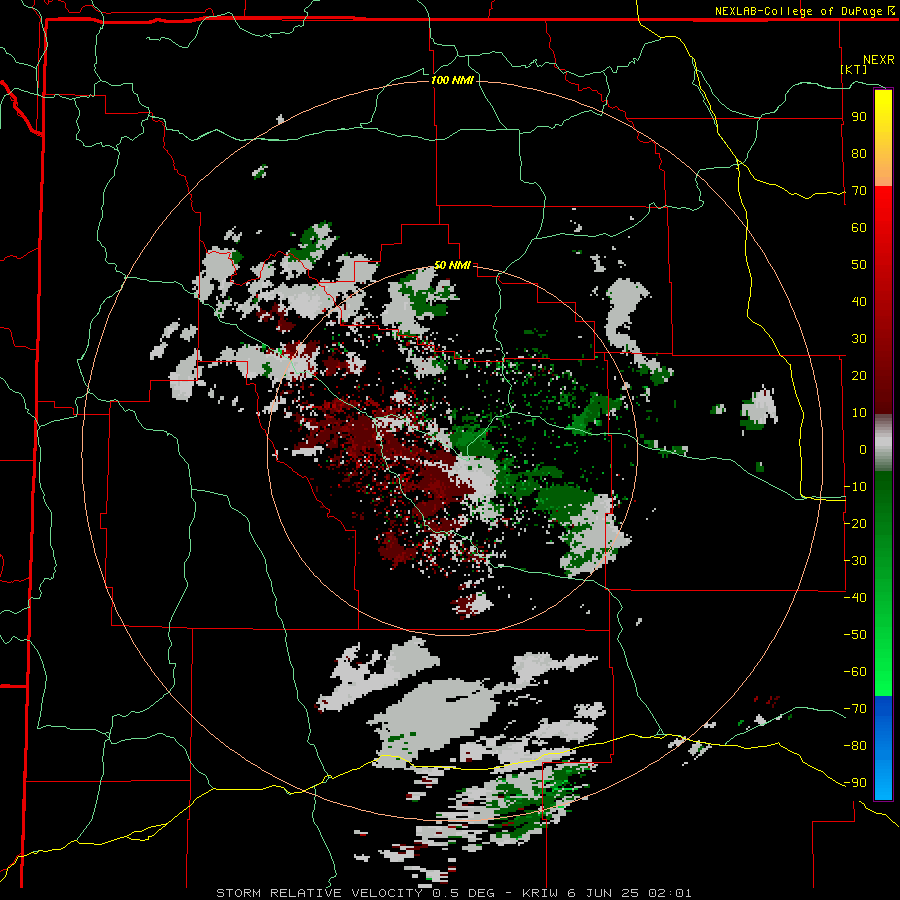
Task: Click the 50 value on the velocity scale
Action: 859,265
